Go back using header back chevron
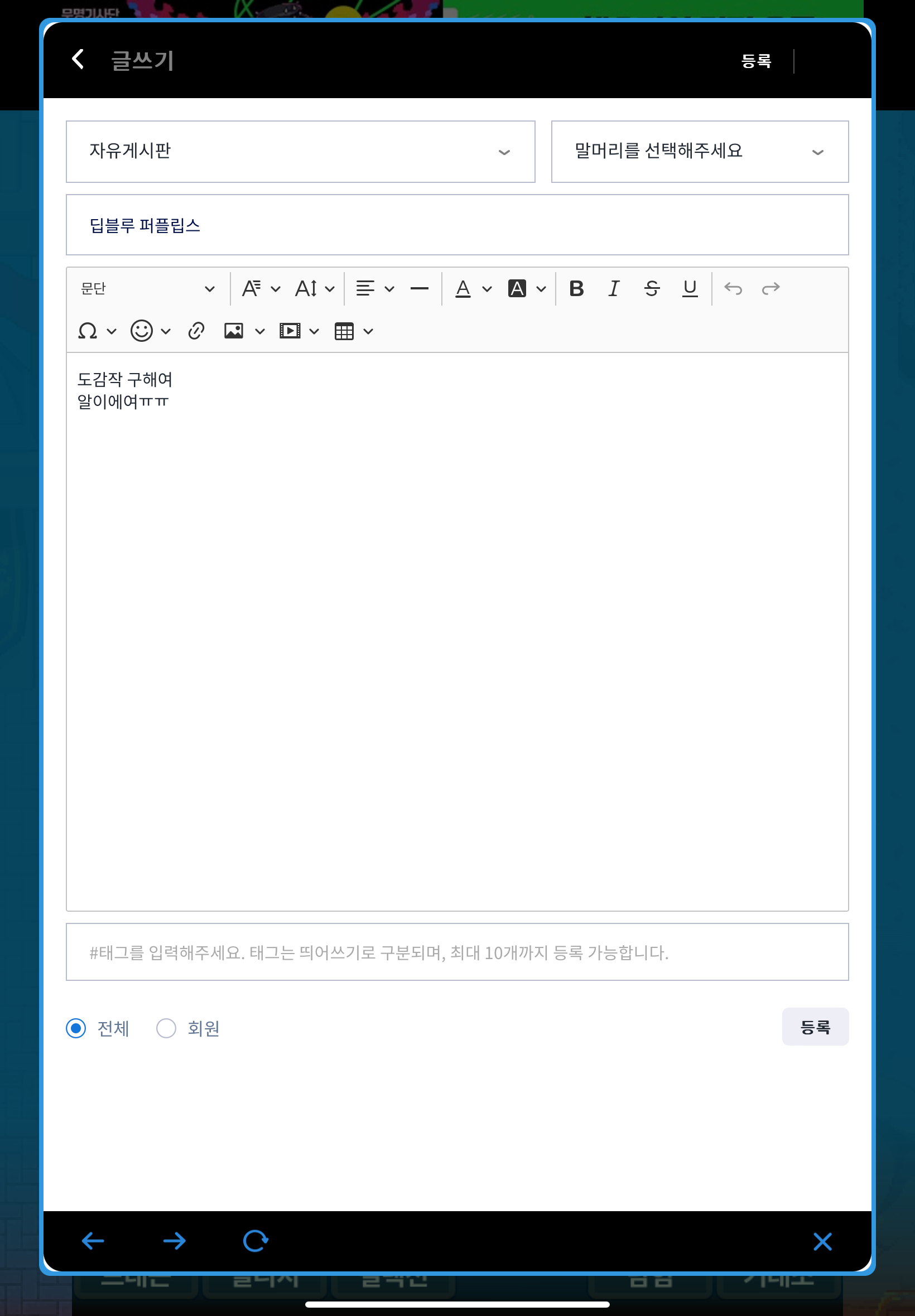Image resolution: width=915 pixels, height=1316 pixels. coord(78,59)
